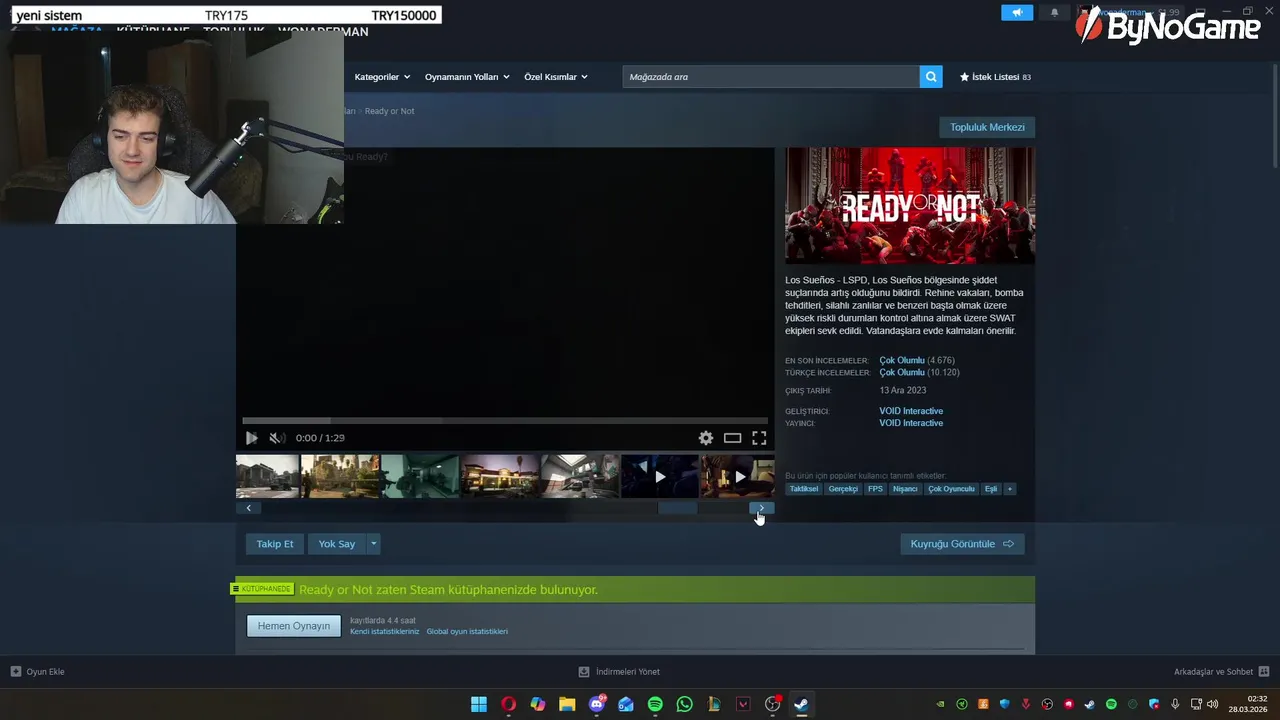Screen dimensions: 1280x720
Task: Open Copilot from the taskbar
Action: pos(538,704)
